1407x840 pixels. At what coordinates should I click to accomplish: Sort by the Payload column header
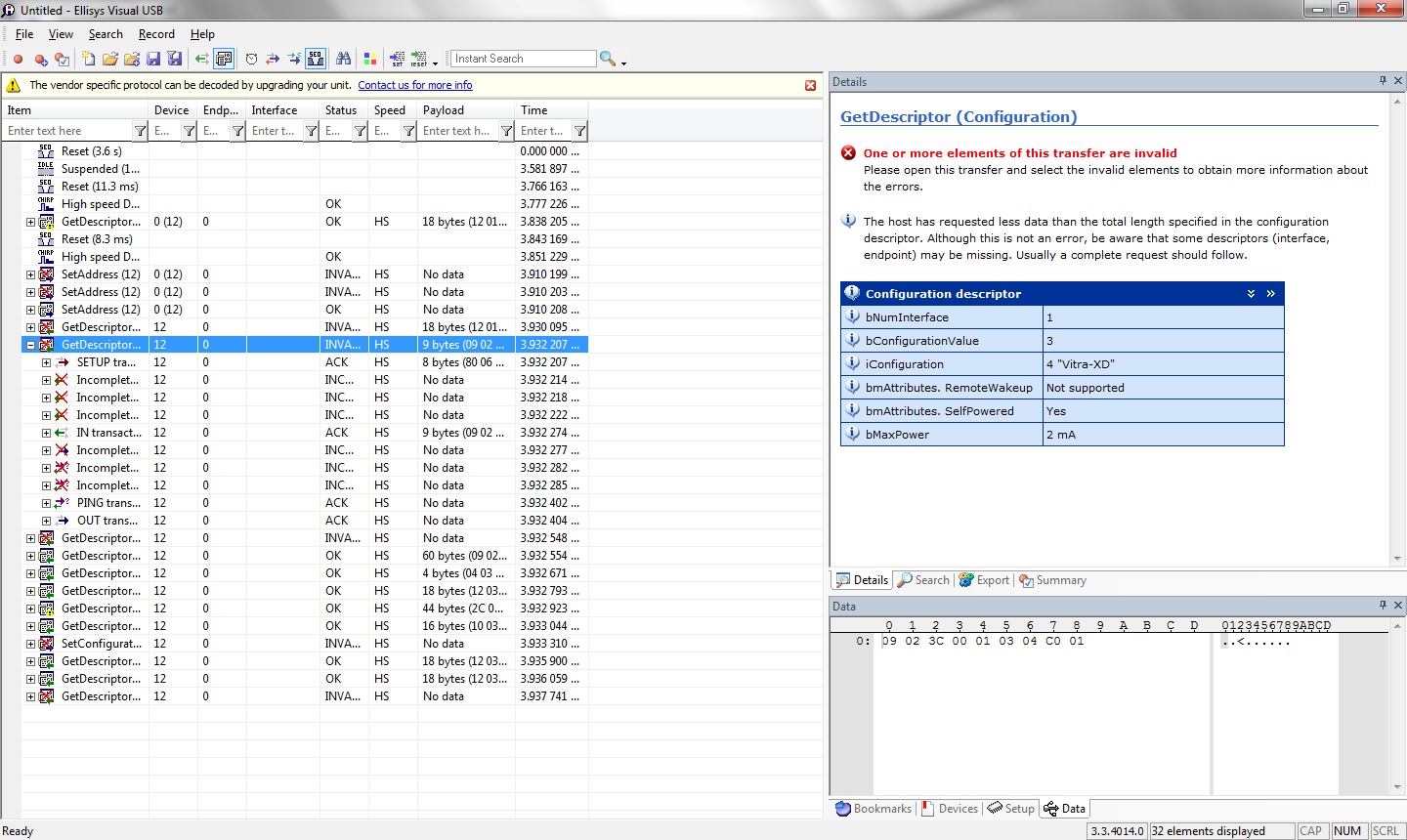466,110
